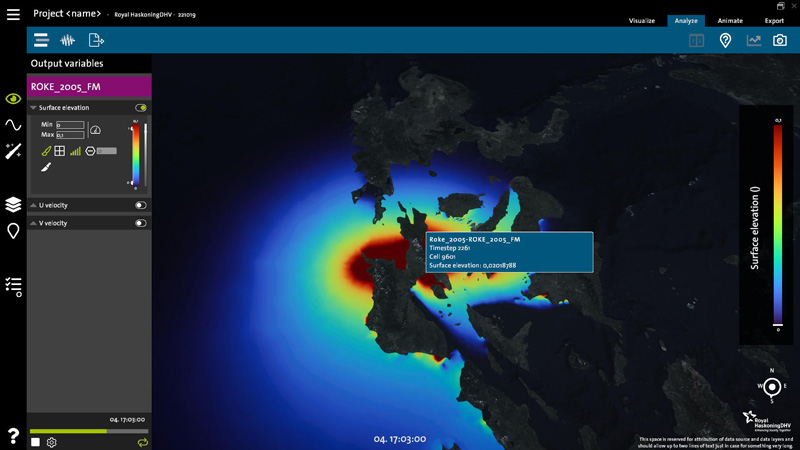Click the Max value input field

pyautogui.click(x=70, y=135)
